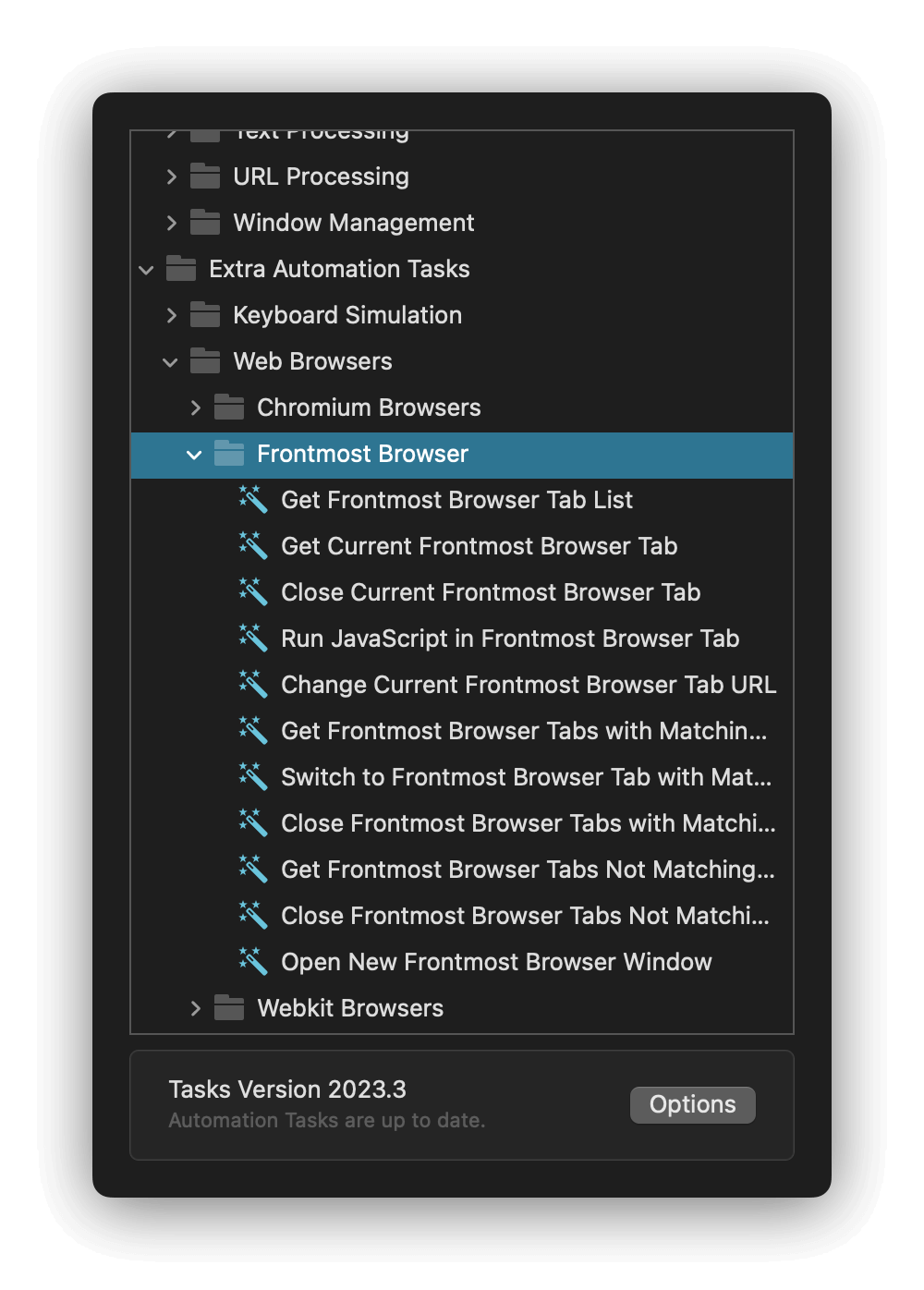Click the wand icon beside Run JavaScript in Frontmost Browser Tab

[x=251, y=639]
